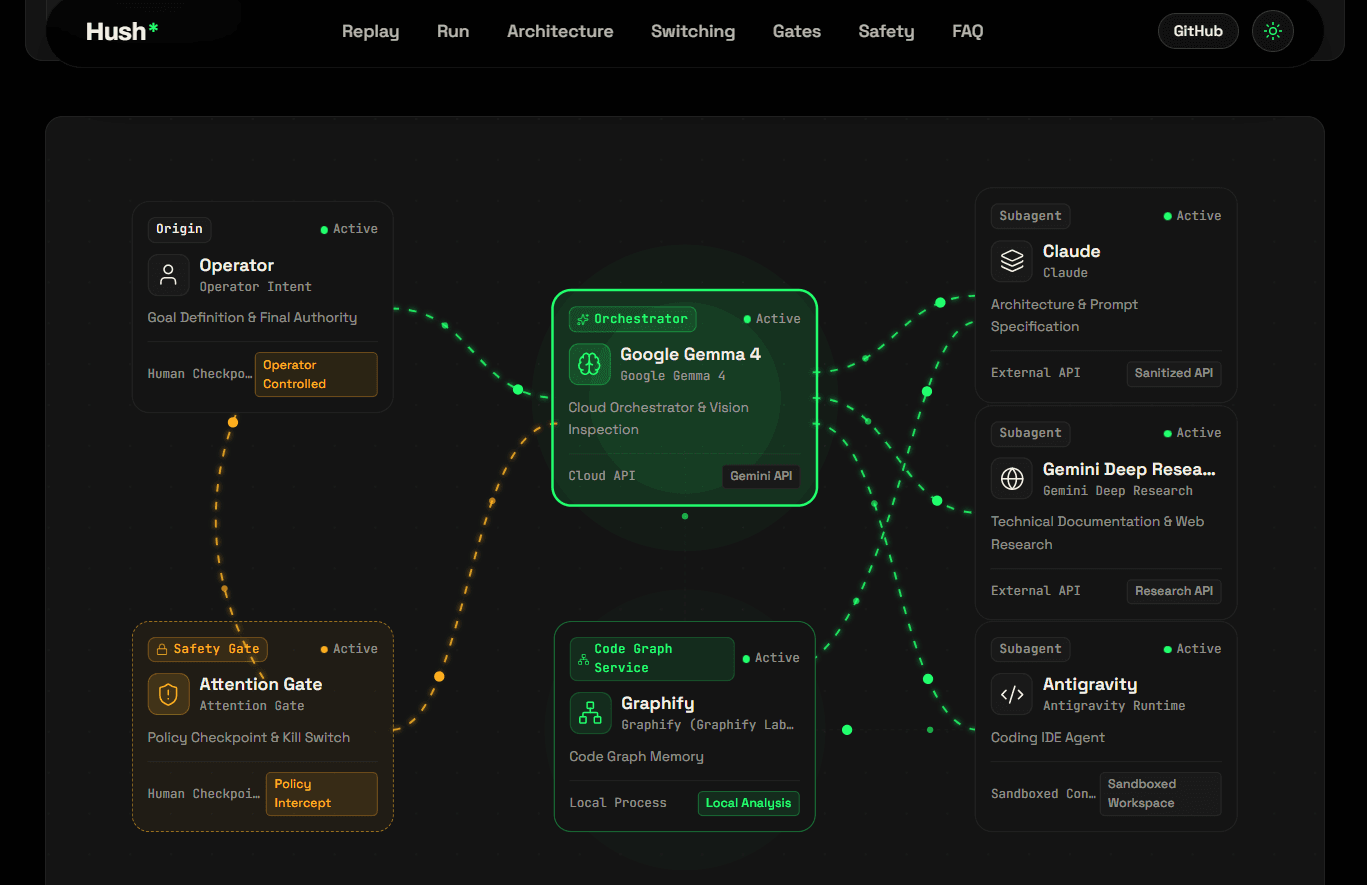This screenshot has height=885, width=1367.
Task: Select the Switching nav item
Action: pos(693,31)
